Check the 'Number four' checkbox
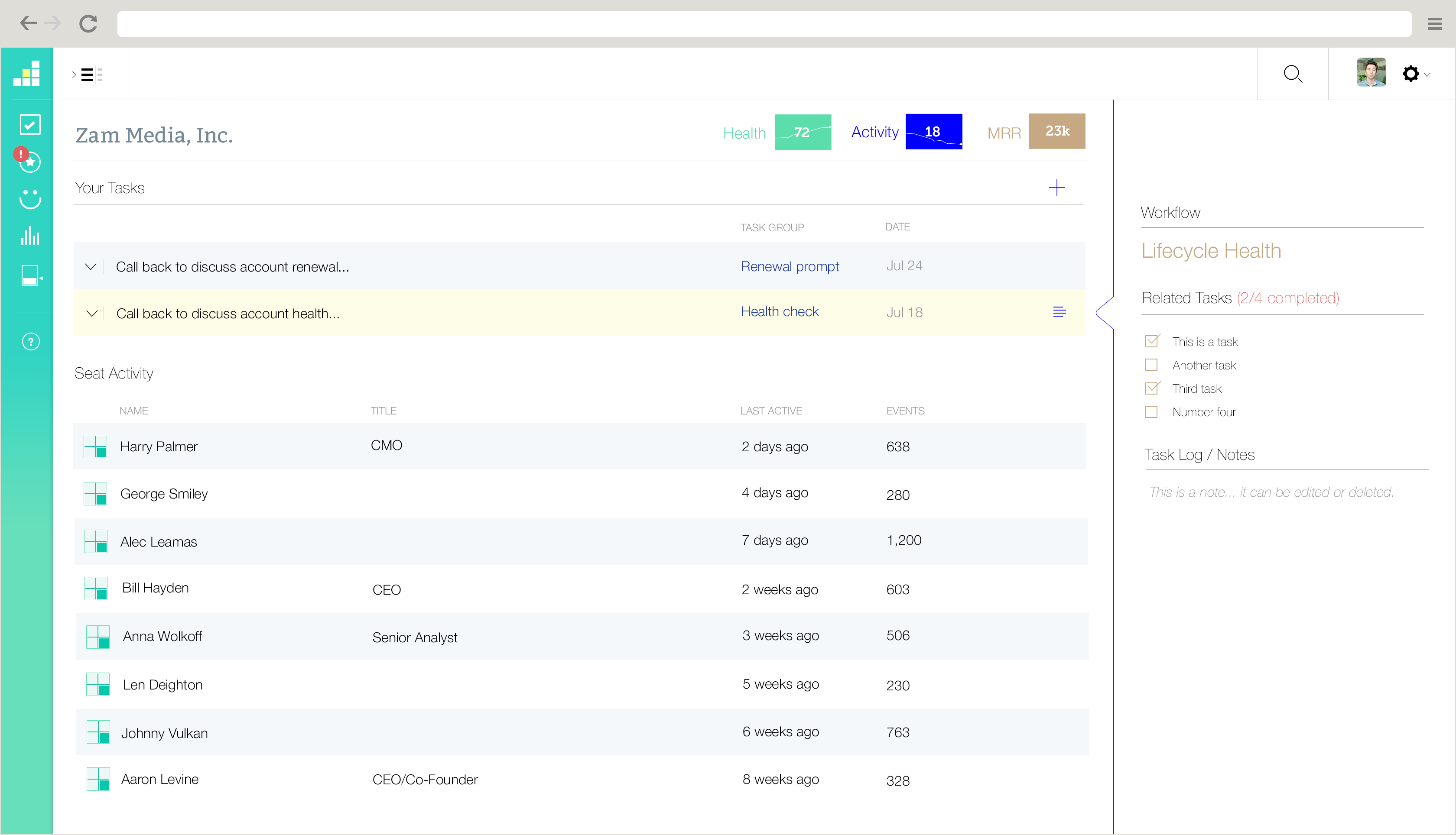This screenshot has height=835, width=1456. tap(1151, 412)
